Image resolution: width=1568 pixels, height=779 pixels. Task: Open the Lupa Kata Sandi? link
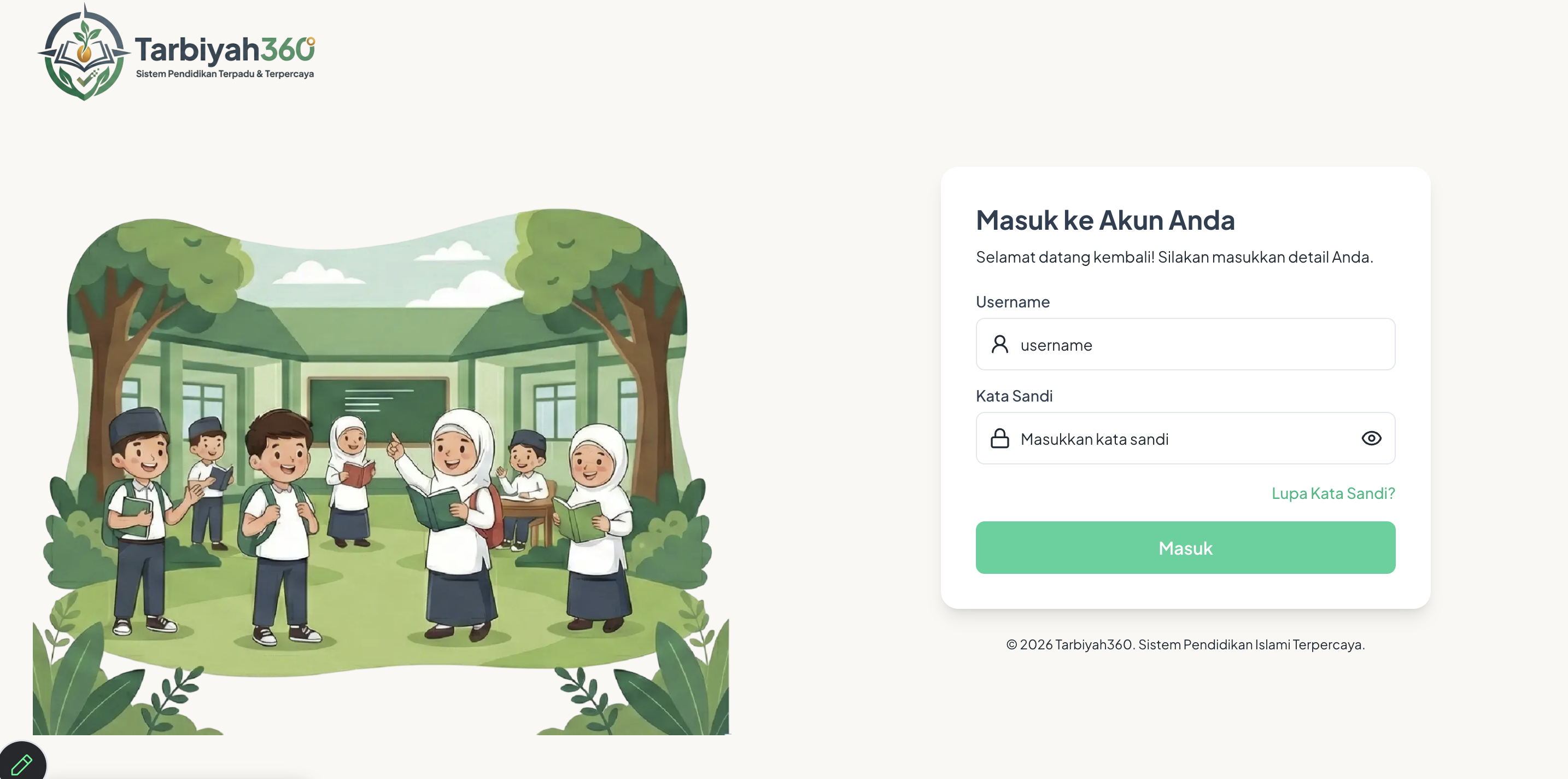tap(1332, 493)
